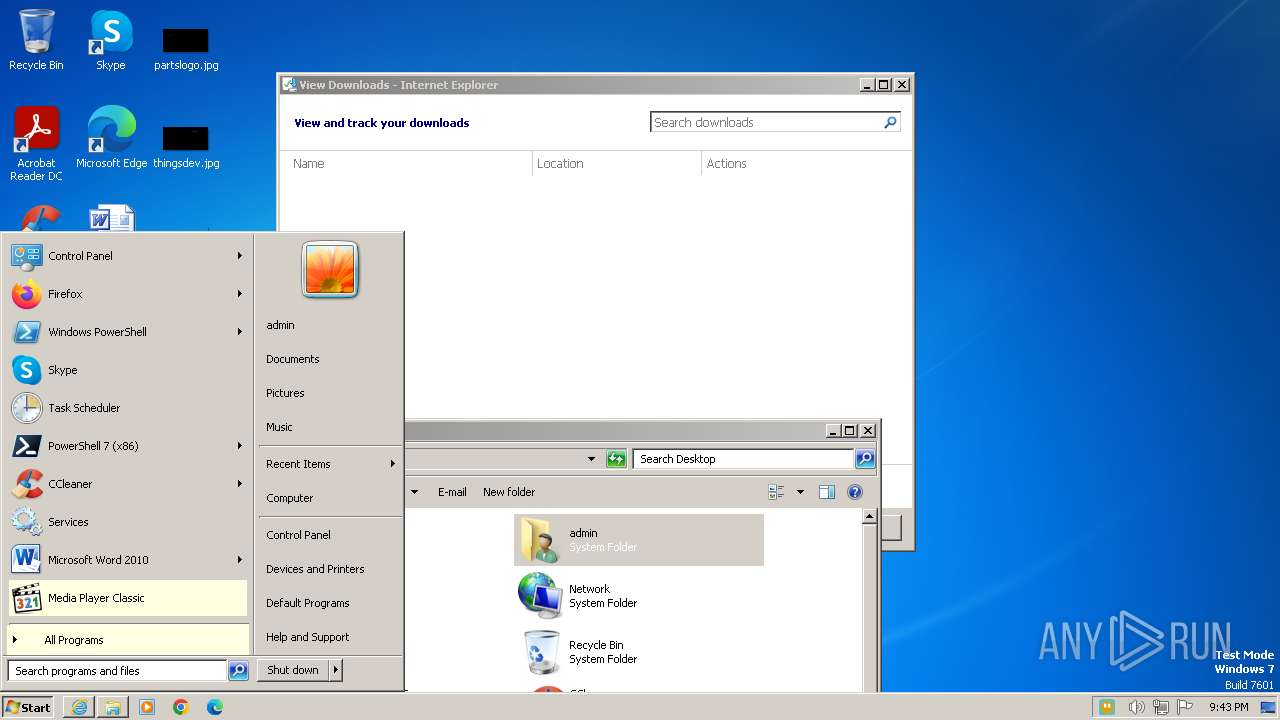The height and width of the screenshot is (720, 1280).
Task: Click the Shut down button
Action: click(x=293, y=670)
